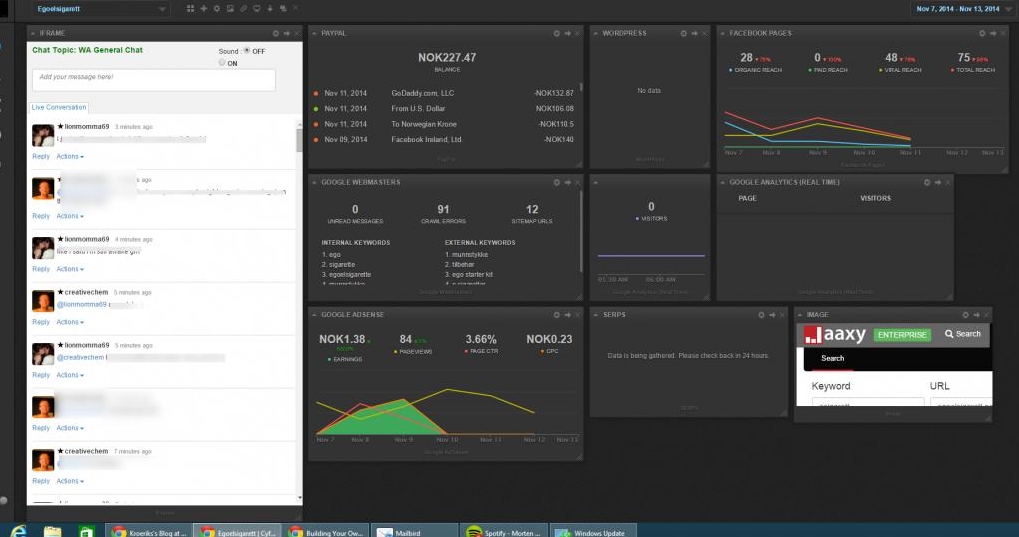The height and width of the screenshot is (537, 1019).
Task: Open SERPS widget settings gear
Action: coord(761,315)
